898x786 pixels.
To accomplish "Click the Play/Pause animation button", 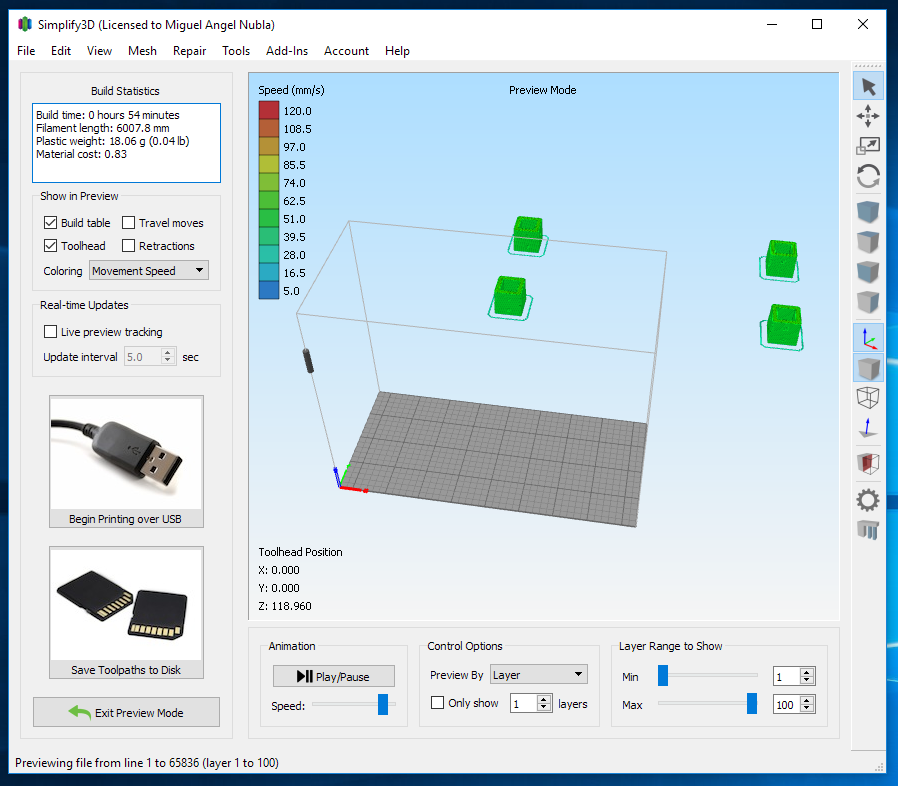I will (334, 676).
